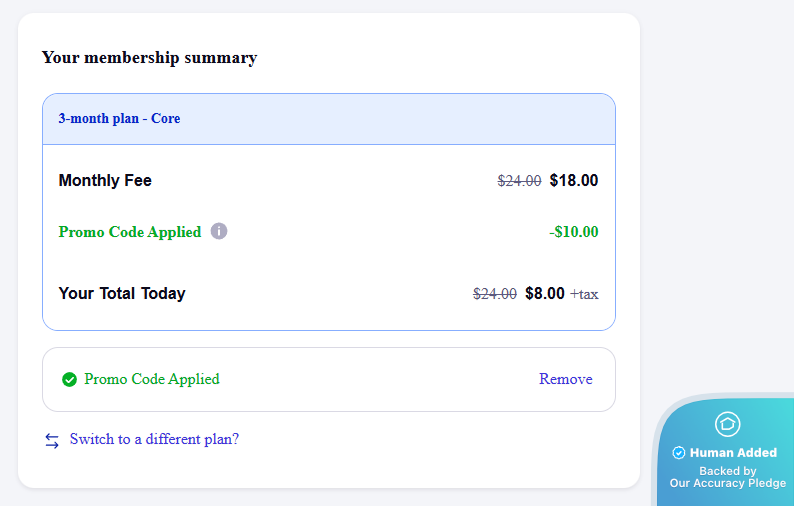This screenshot has height=506, width=794.
Task: Click the -$10.00 promo discount amount
Action: tap(573, 232)
